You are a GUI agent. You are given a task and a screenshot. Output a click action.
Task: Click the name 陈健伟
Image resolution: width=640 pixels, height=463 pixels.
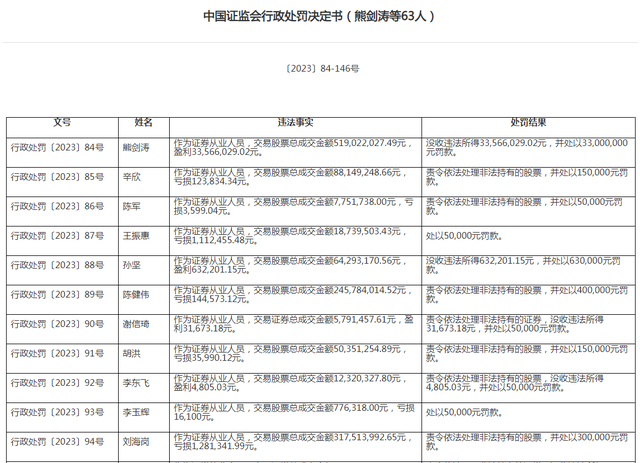pyautogui.click(x=136, y=294)
